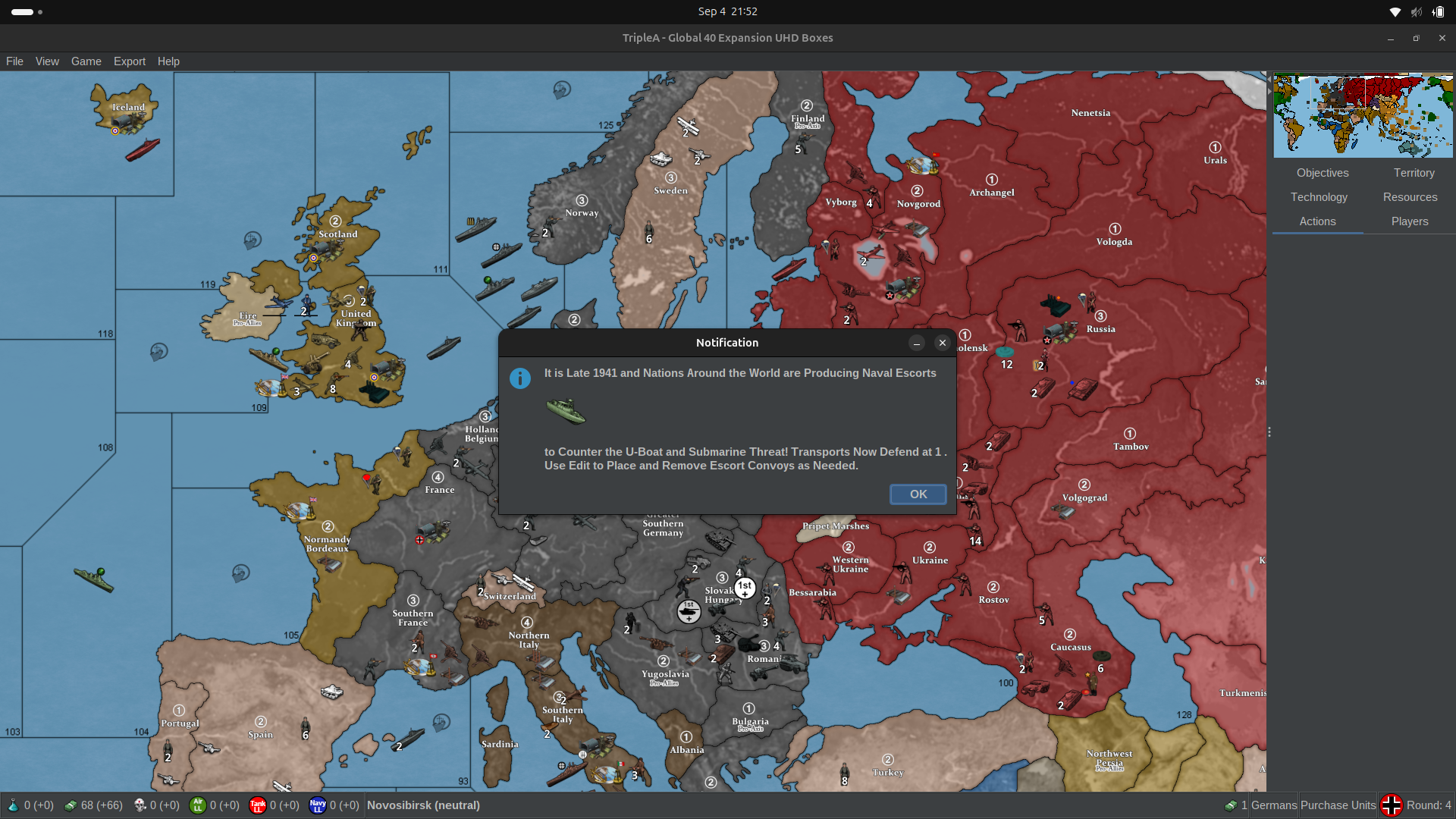Click the tech flask resource icon

tap(13, 805)
